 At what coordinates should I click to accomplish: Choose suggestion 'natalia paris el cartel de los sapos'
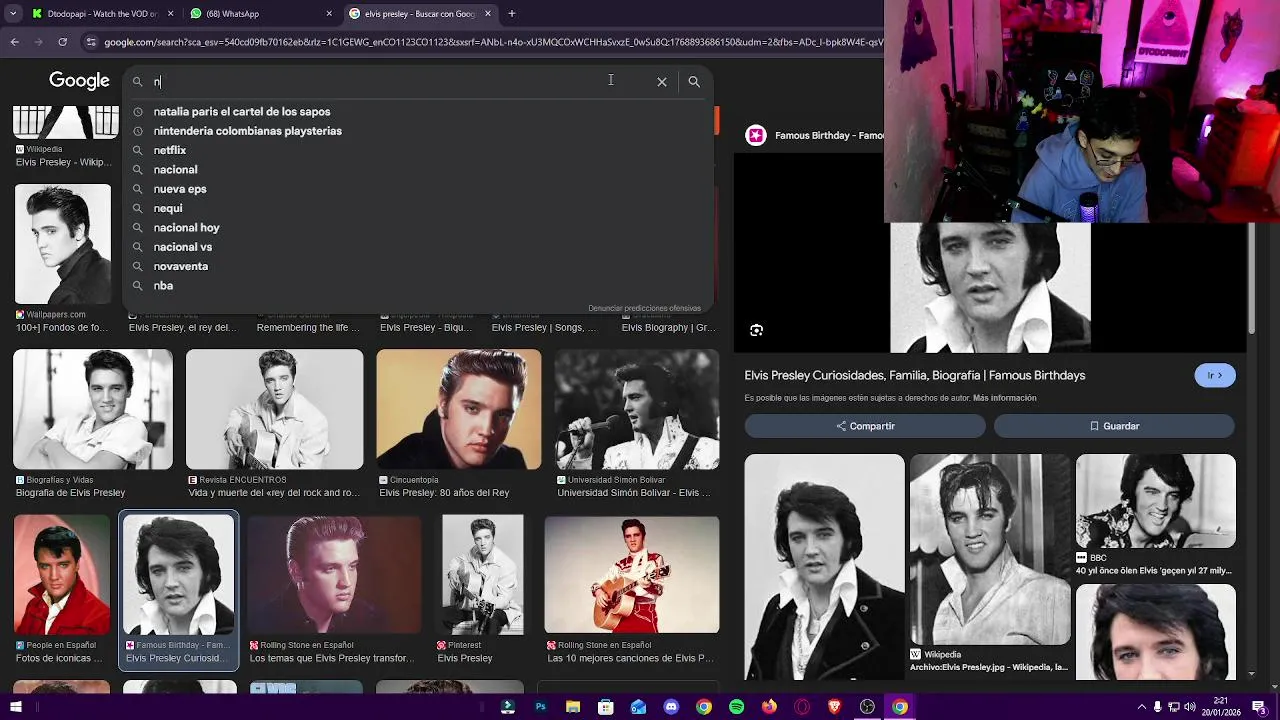pyautogui.click(x=242, y=112)
